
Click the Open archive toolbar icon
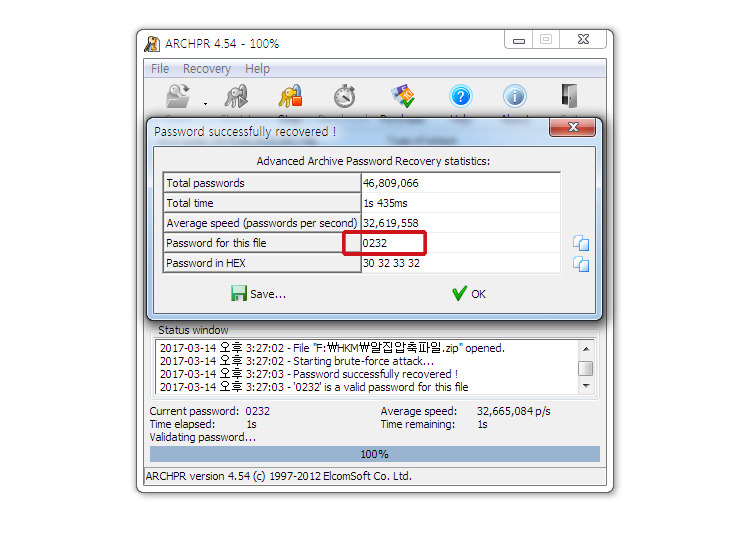coord(178,96)
